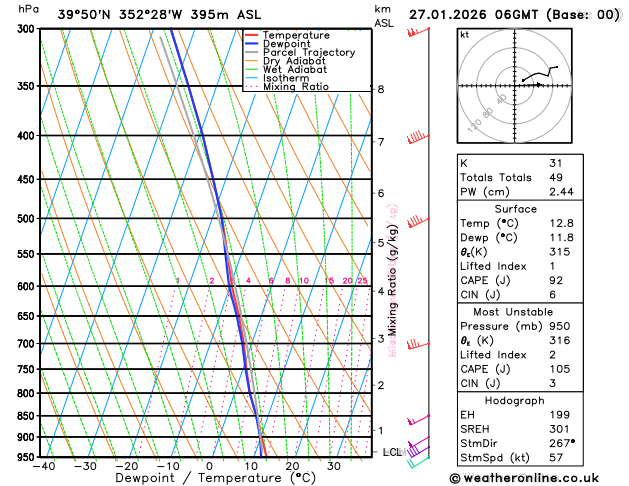This screenshot has height=486, width=629.
Task: Click the red Temperature legend line swatch
Action: pyautogui.click(x=252, y=35)
